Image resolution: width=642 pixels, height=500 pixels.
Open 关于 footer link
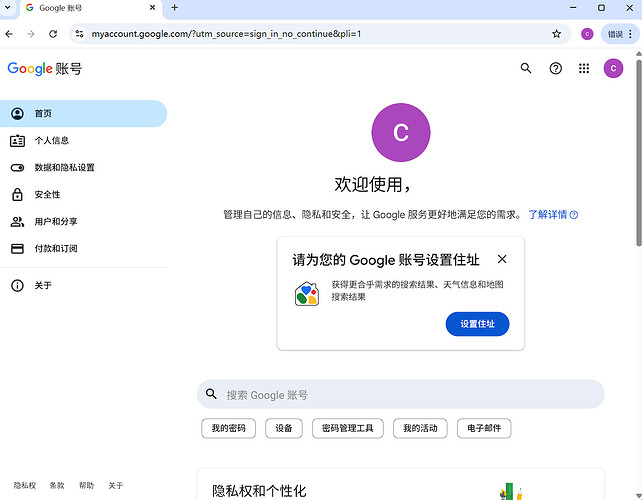115,486
